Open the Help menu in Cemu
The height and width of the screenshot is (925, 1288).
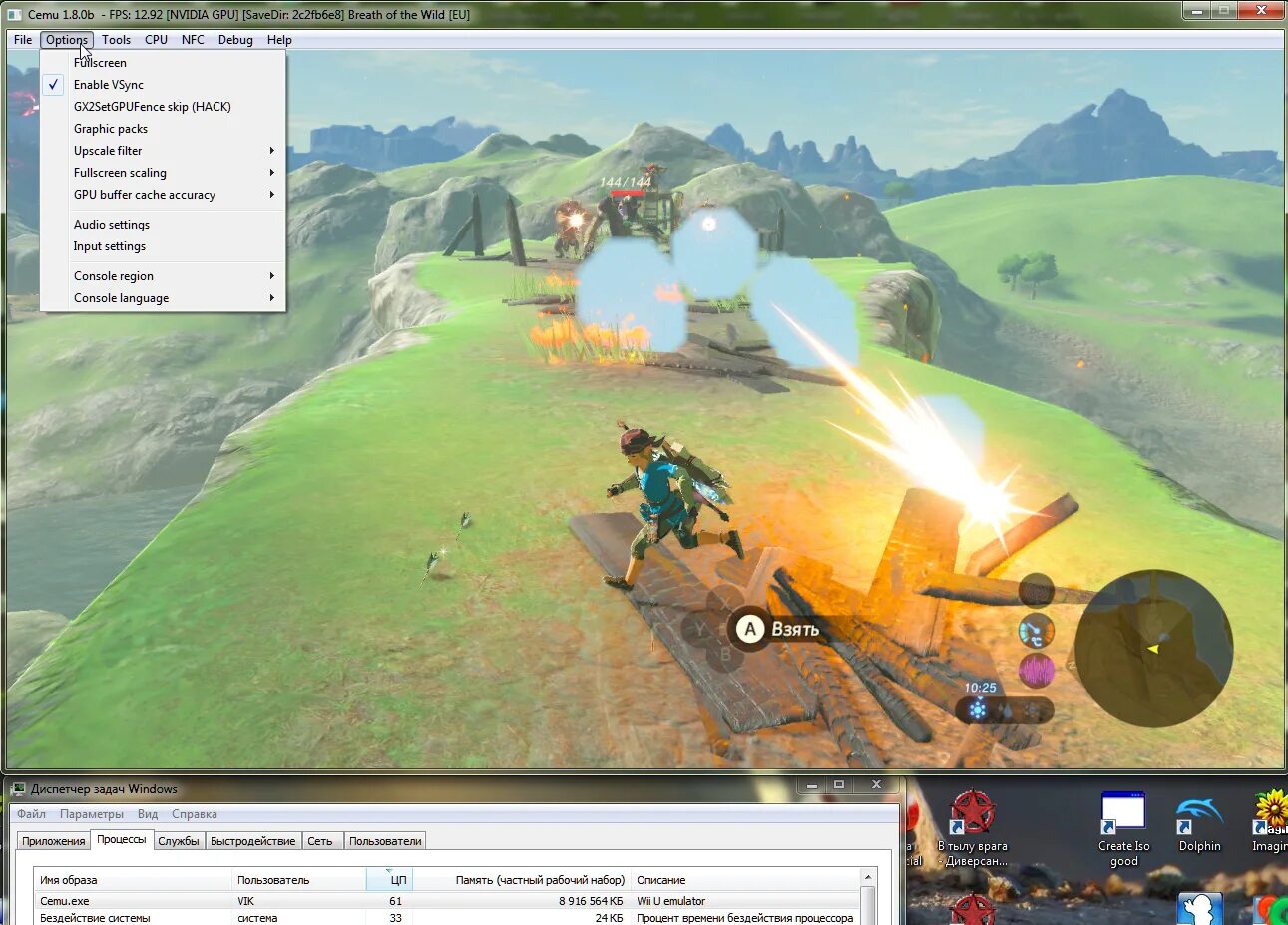[279, 40]
